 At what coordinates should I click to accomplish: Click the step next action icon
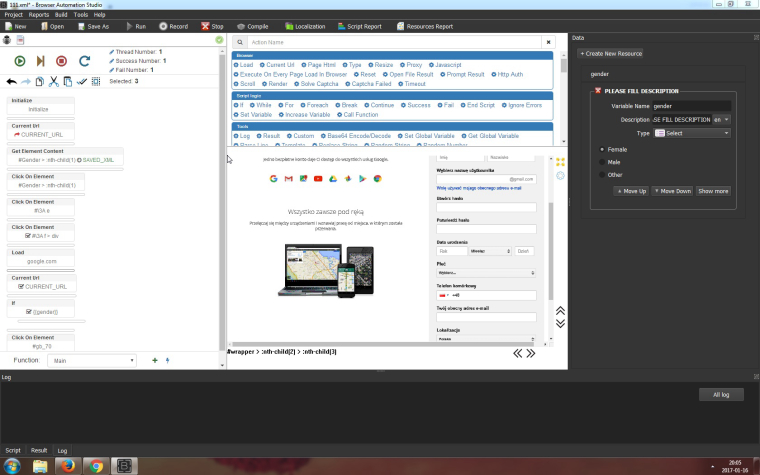pos(41,61)
